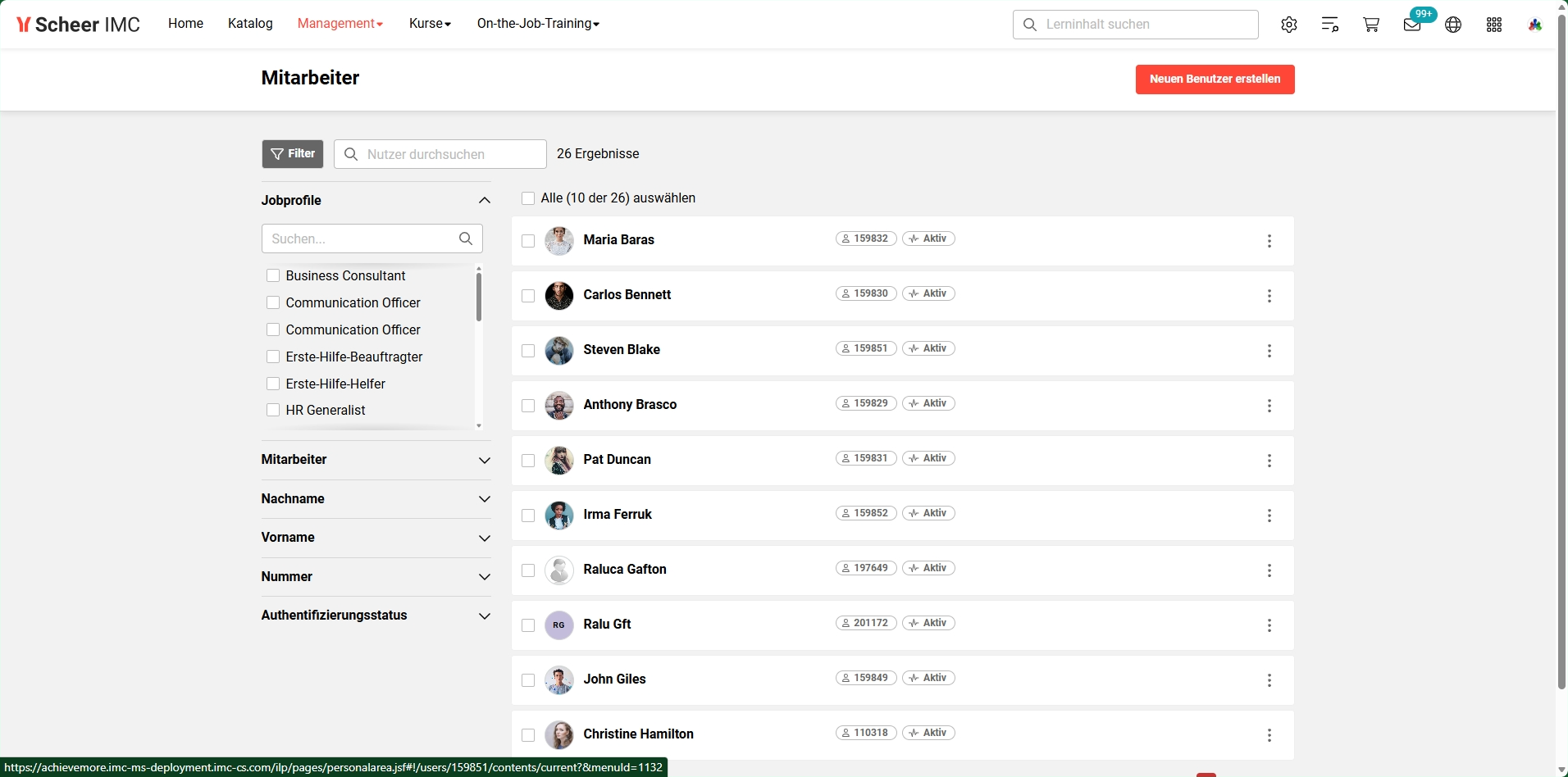Check the Business Consultant job profile

point(273,275)
